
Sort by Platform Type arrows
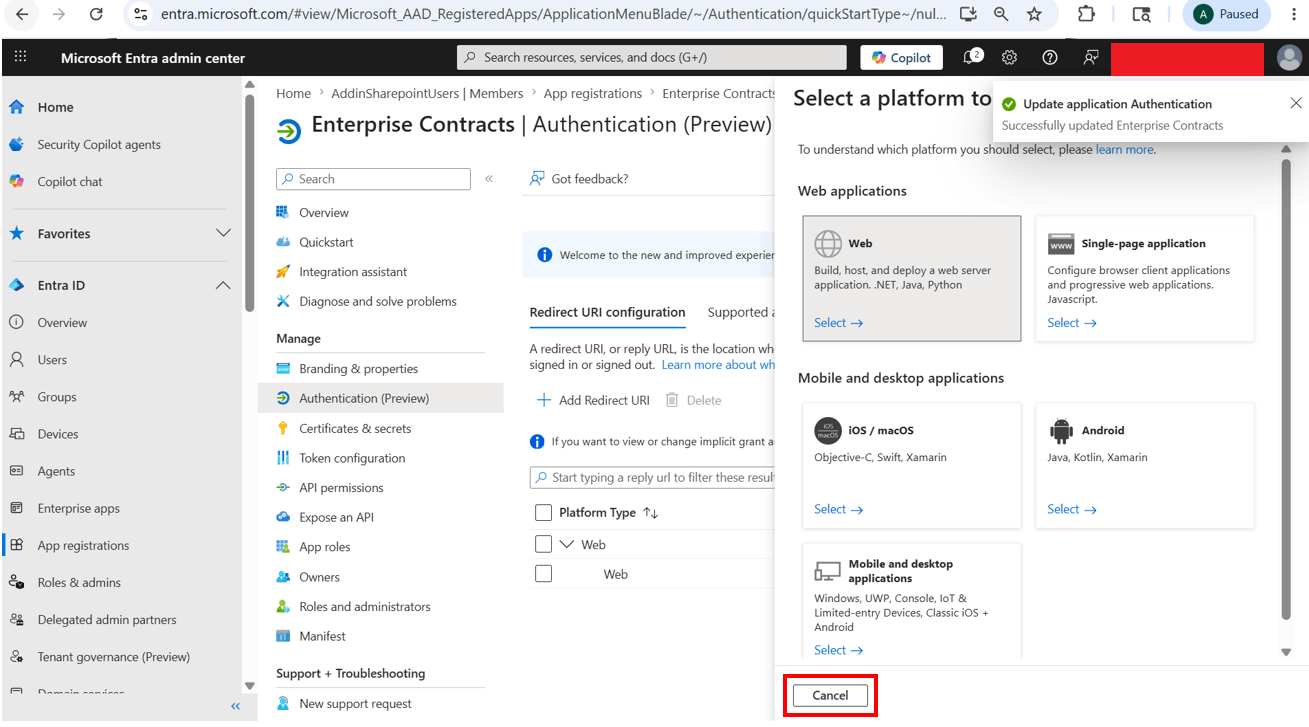(x=651, y=513)
